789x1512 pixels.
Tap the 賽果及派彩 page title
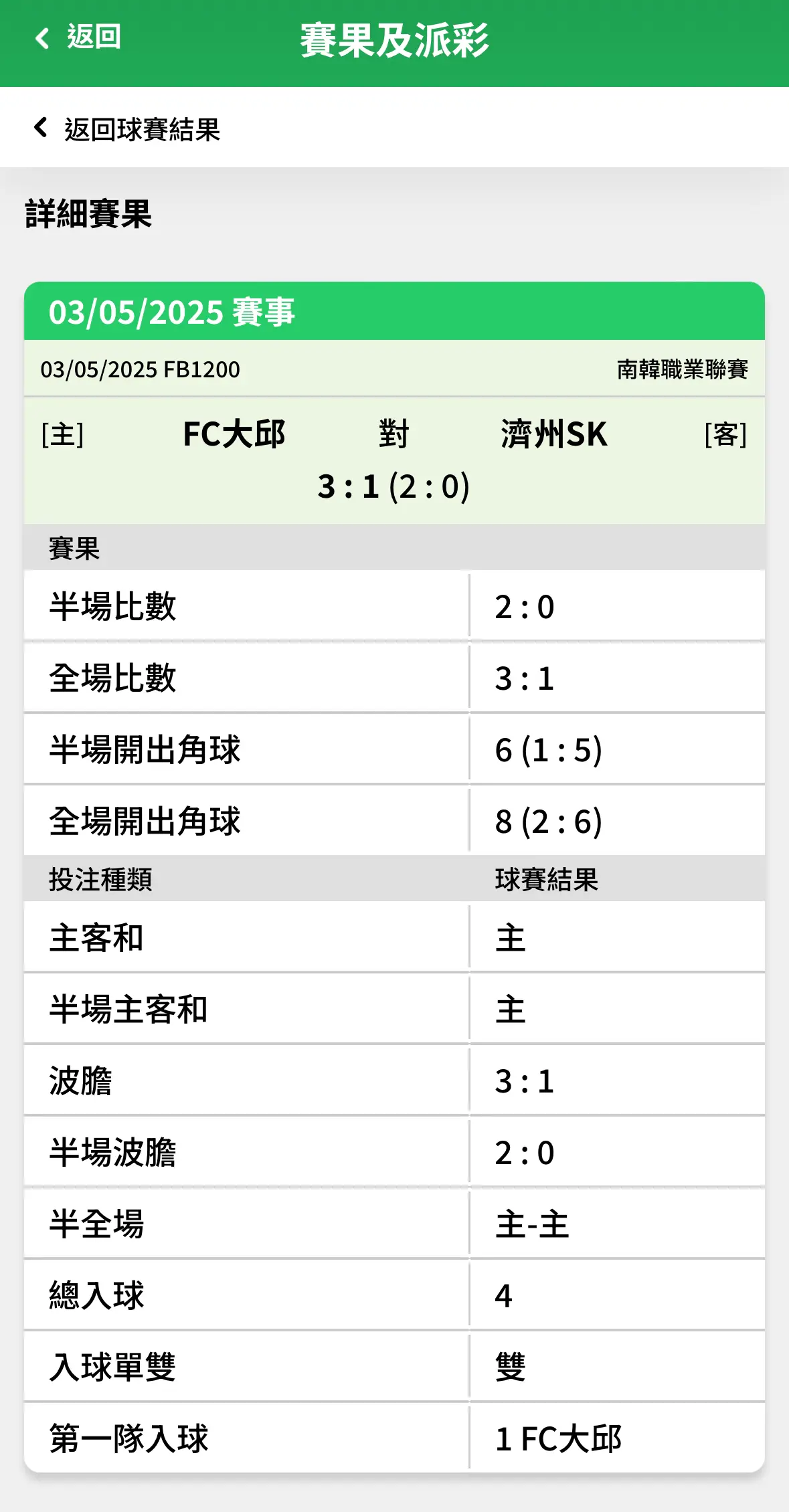pyautogui.click(x=394, y=40)
